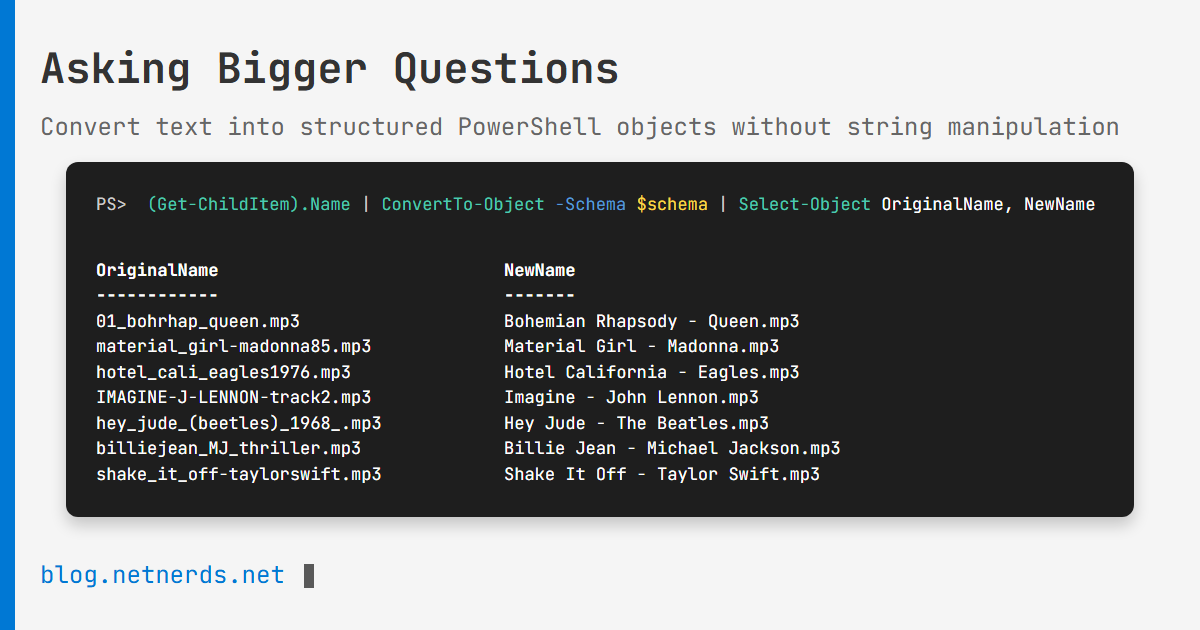Click the subtitle beginning 'Convert text into structured'
Viewport: 1200px width, 630px height.
580,127
